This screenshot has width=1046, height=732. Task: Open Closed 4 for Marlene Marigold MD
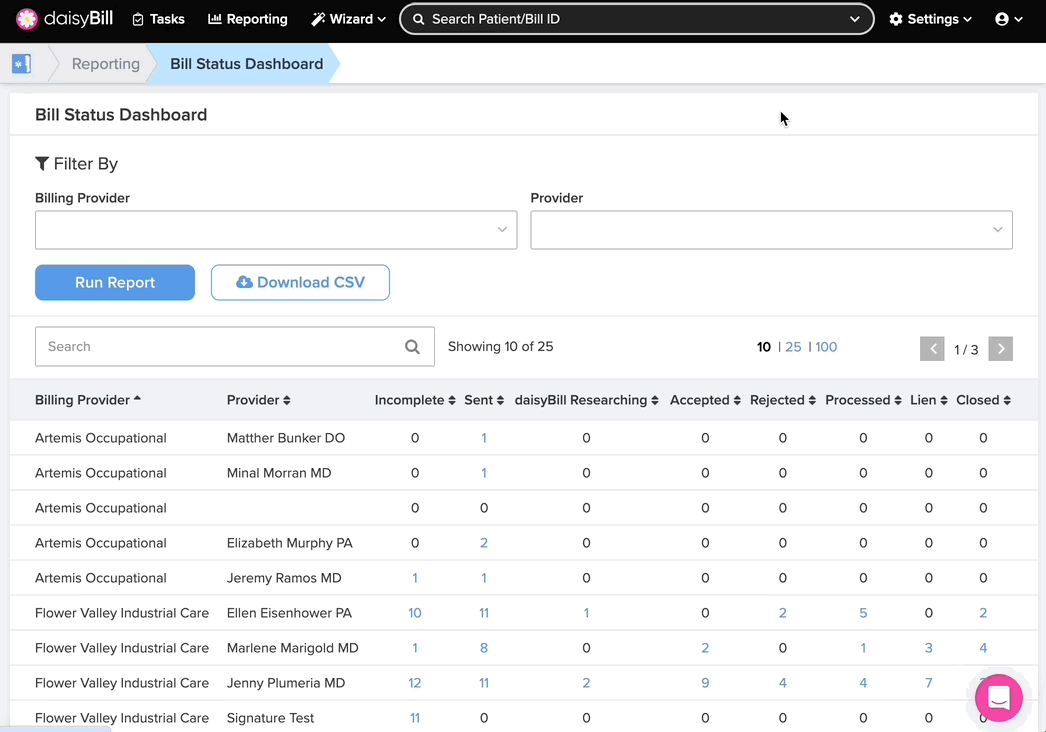tap(983, 648)
